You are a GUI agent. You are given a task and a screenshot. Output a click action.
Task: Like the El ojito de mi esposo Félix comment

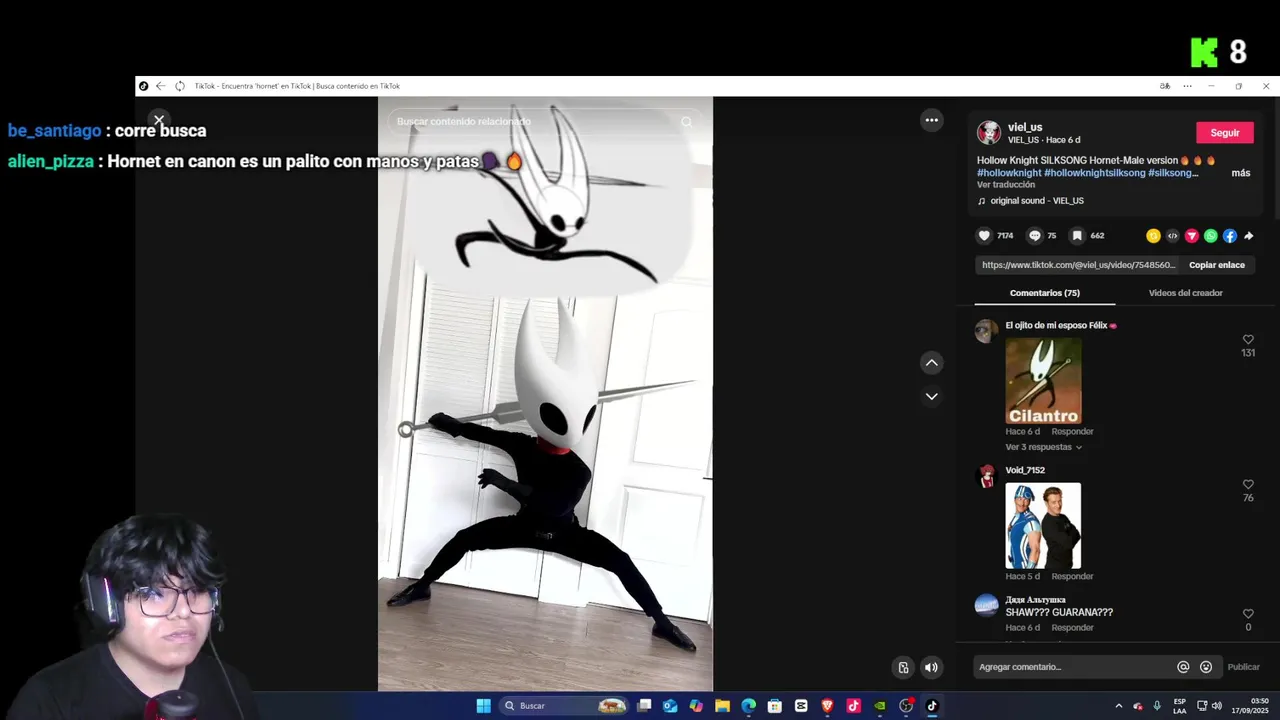1247,340
